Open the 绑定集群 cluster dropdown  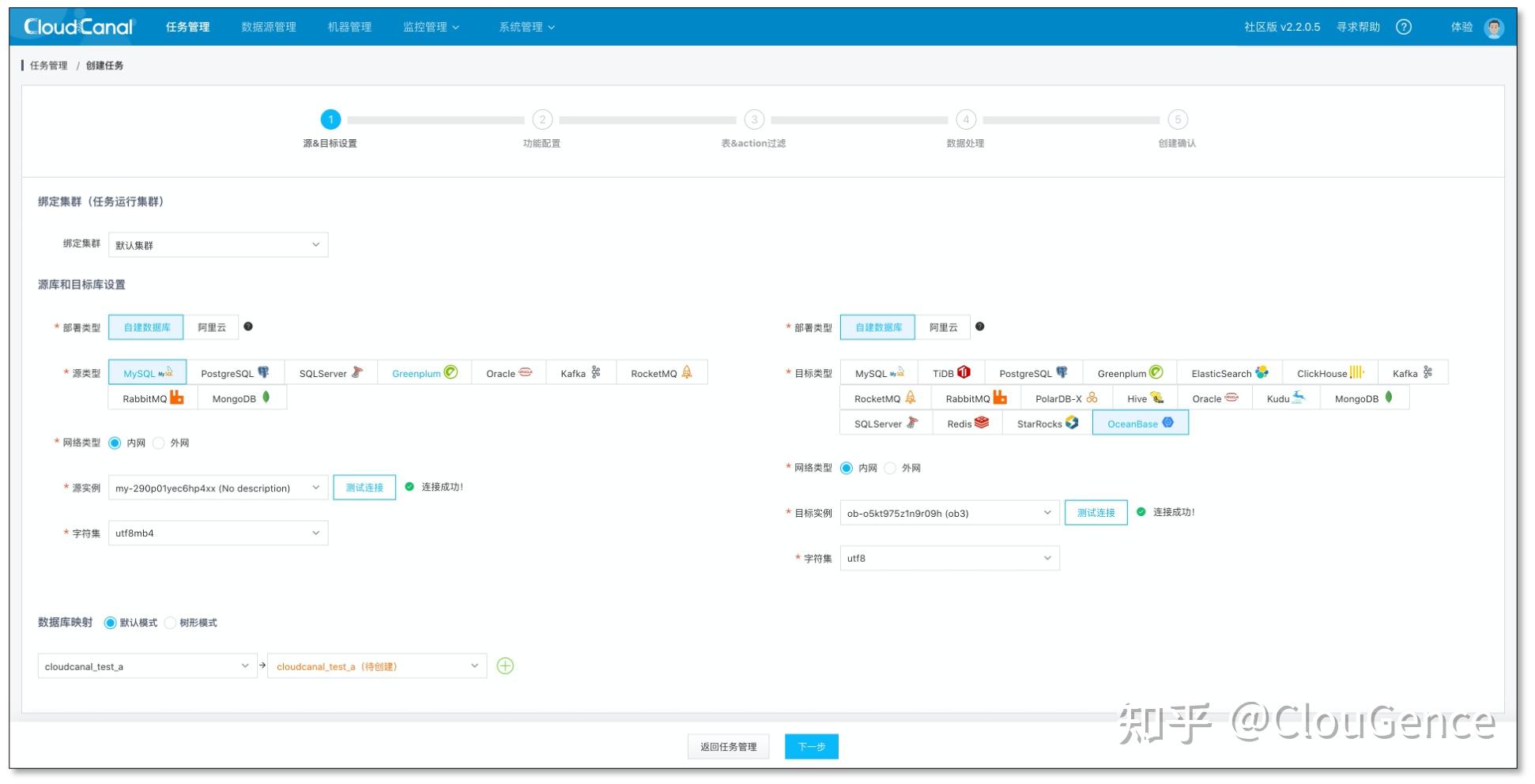point(218,244)
